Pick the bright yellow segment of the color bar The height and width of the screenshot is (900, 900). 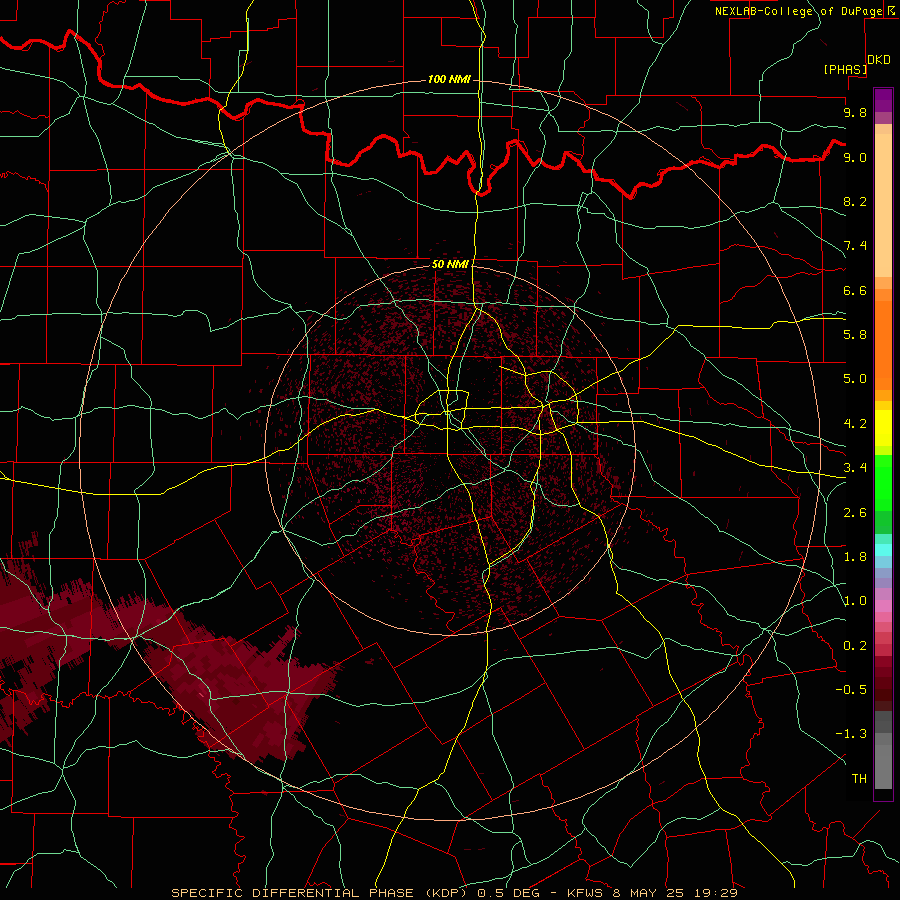pos(883,428)
